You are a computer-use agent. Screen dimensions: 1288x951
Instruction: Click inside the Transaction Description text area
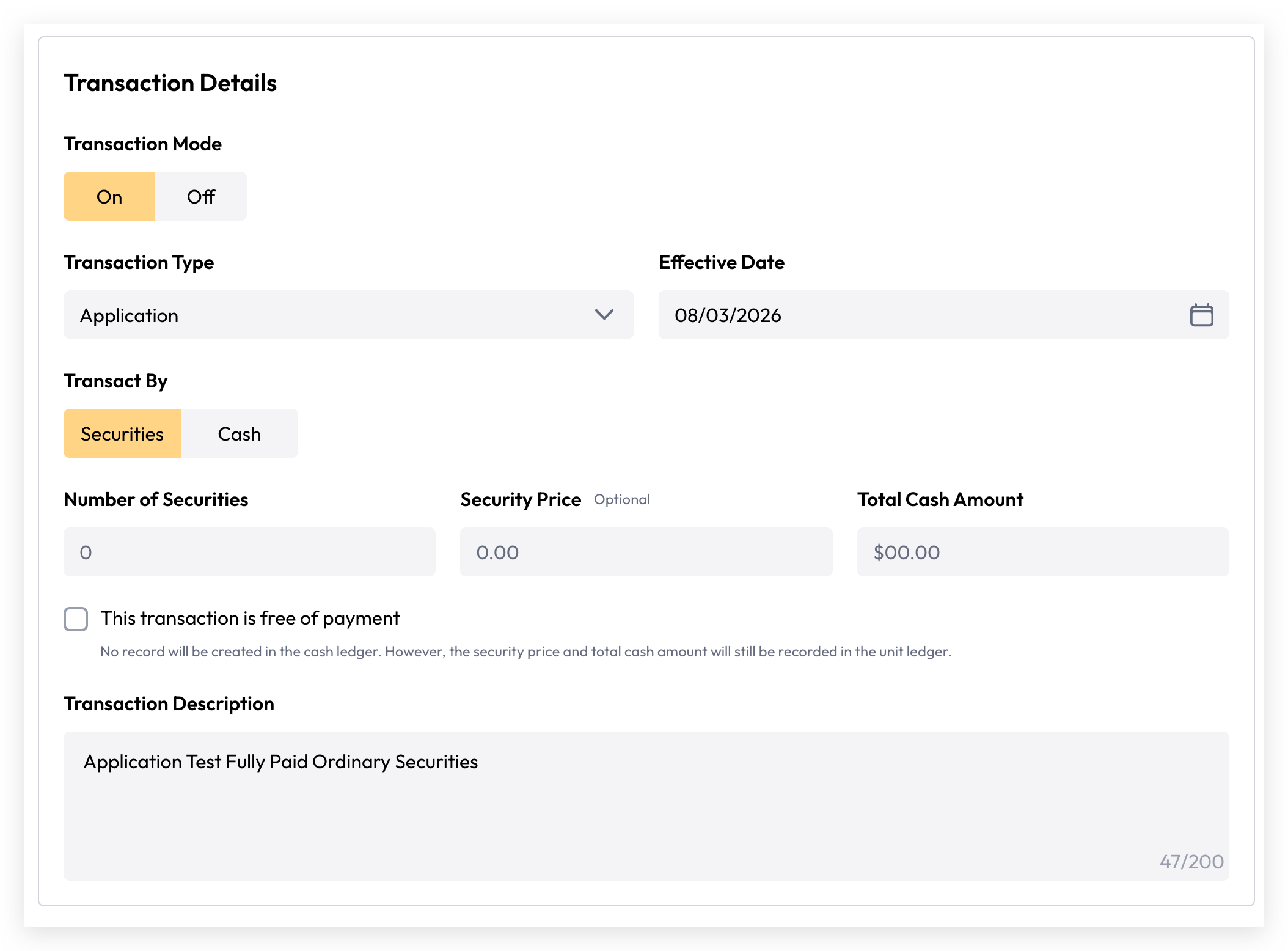[646, 806]
